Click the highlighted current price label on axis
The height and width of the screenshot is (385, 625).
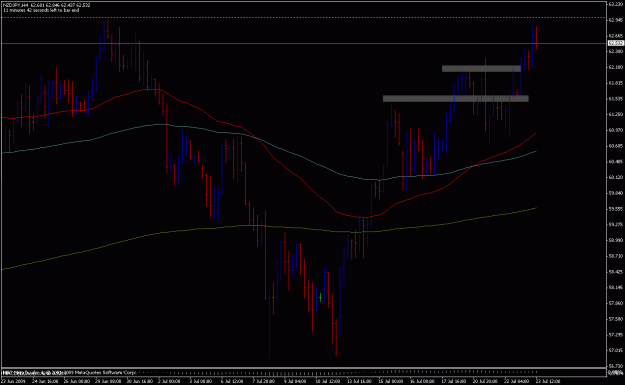click(x=616, y=43)
